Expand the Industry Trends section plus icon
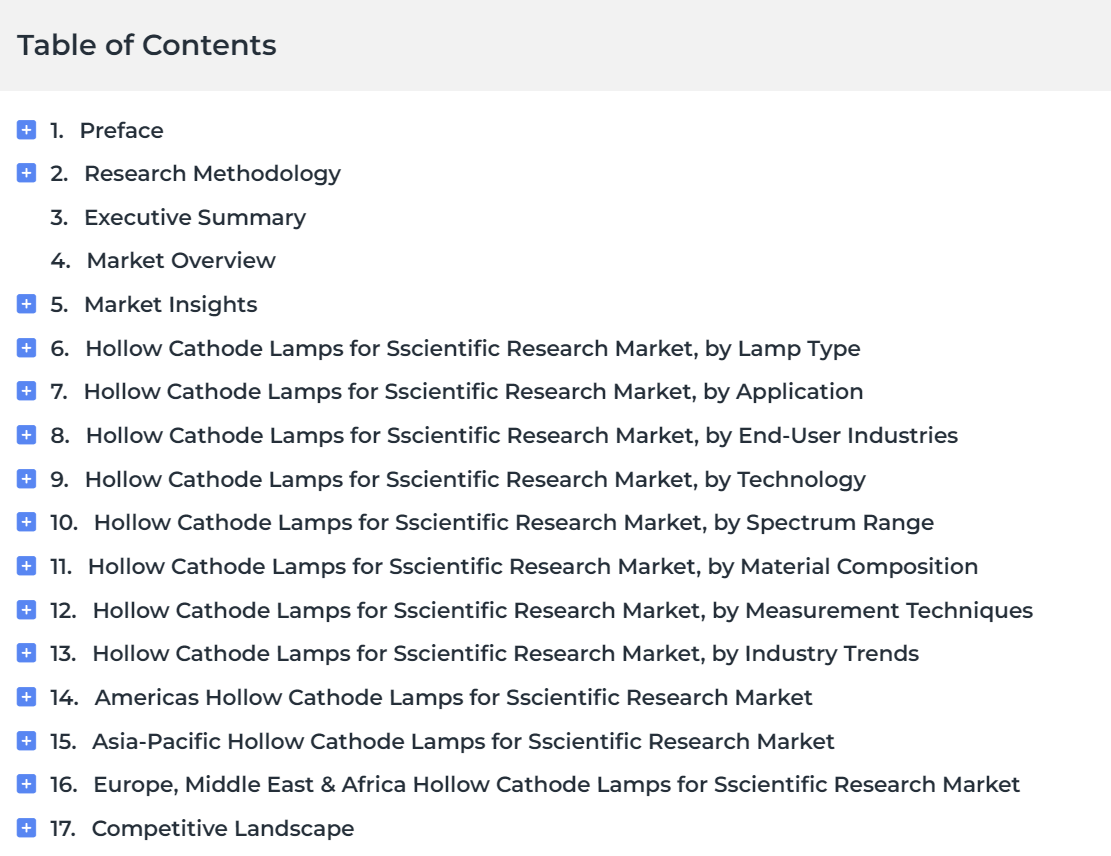Screen dimensions: 1111x856 tap(26, 653)
